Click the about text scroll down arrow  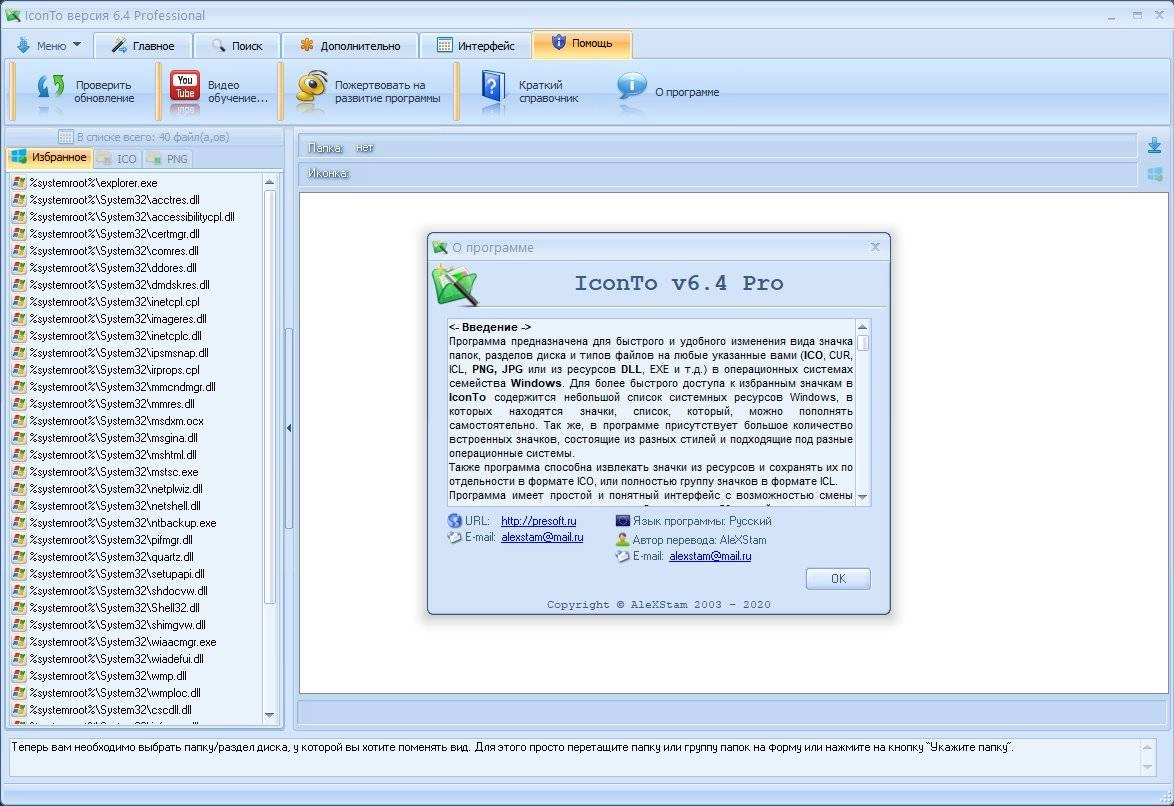tap(863, 497)
